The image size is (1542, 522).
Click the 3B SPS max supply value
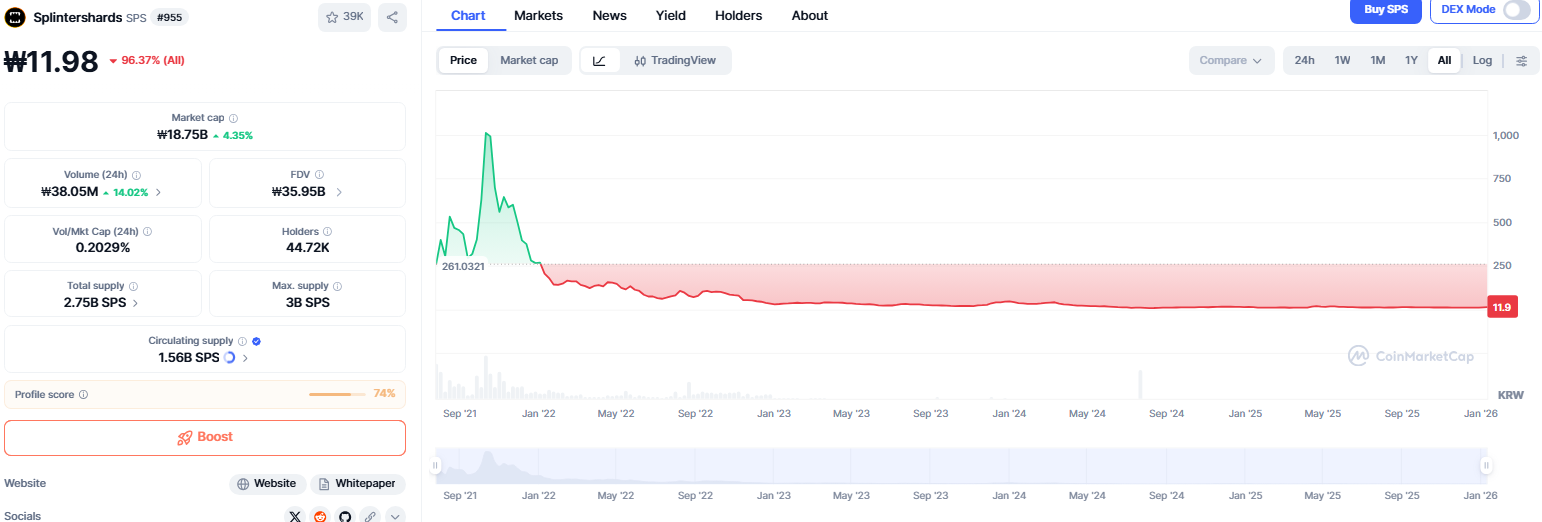[307, 302]
